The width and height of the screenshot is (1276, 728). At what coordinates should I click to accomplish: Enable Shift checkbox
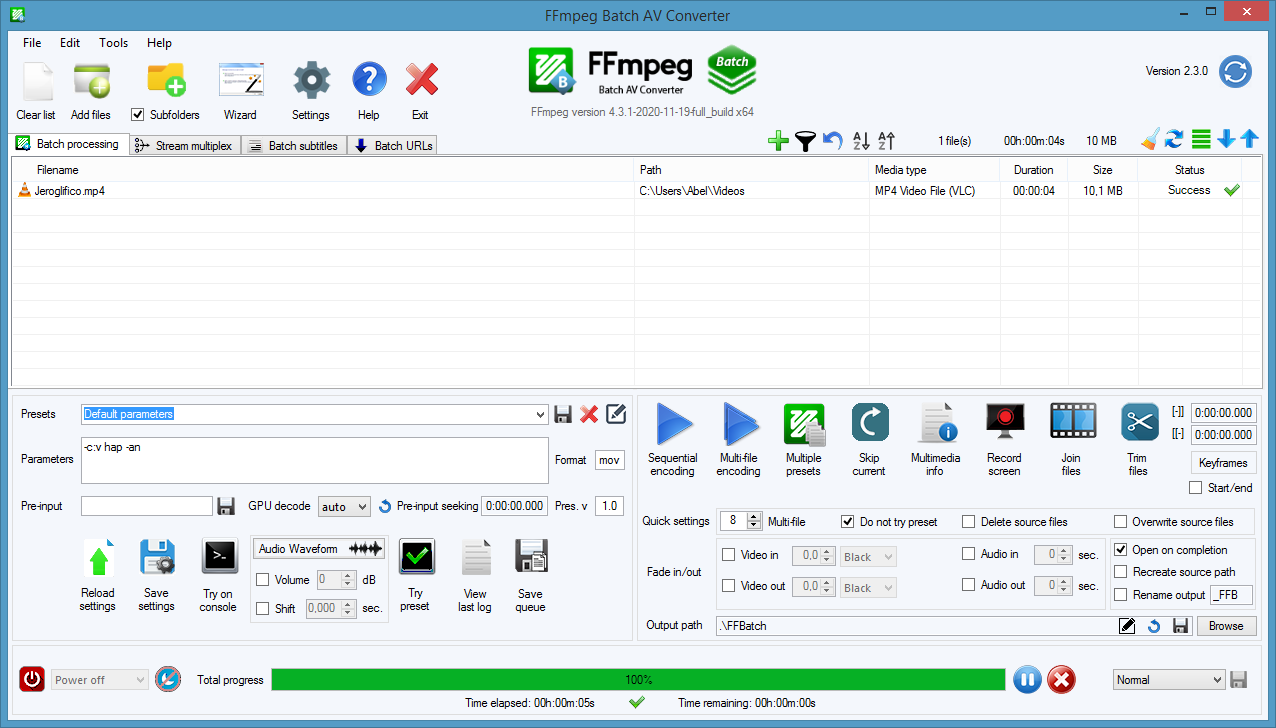(x=263, y=608)
